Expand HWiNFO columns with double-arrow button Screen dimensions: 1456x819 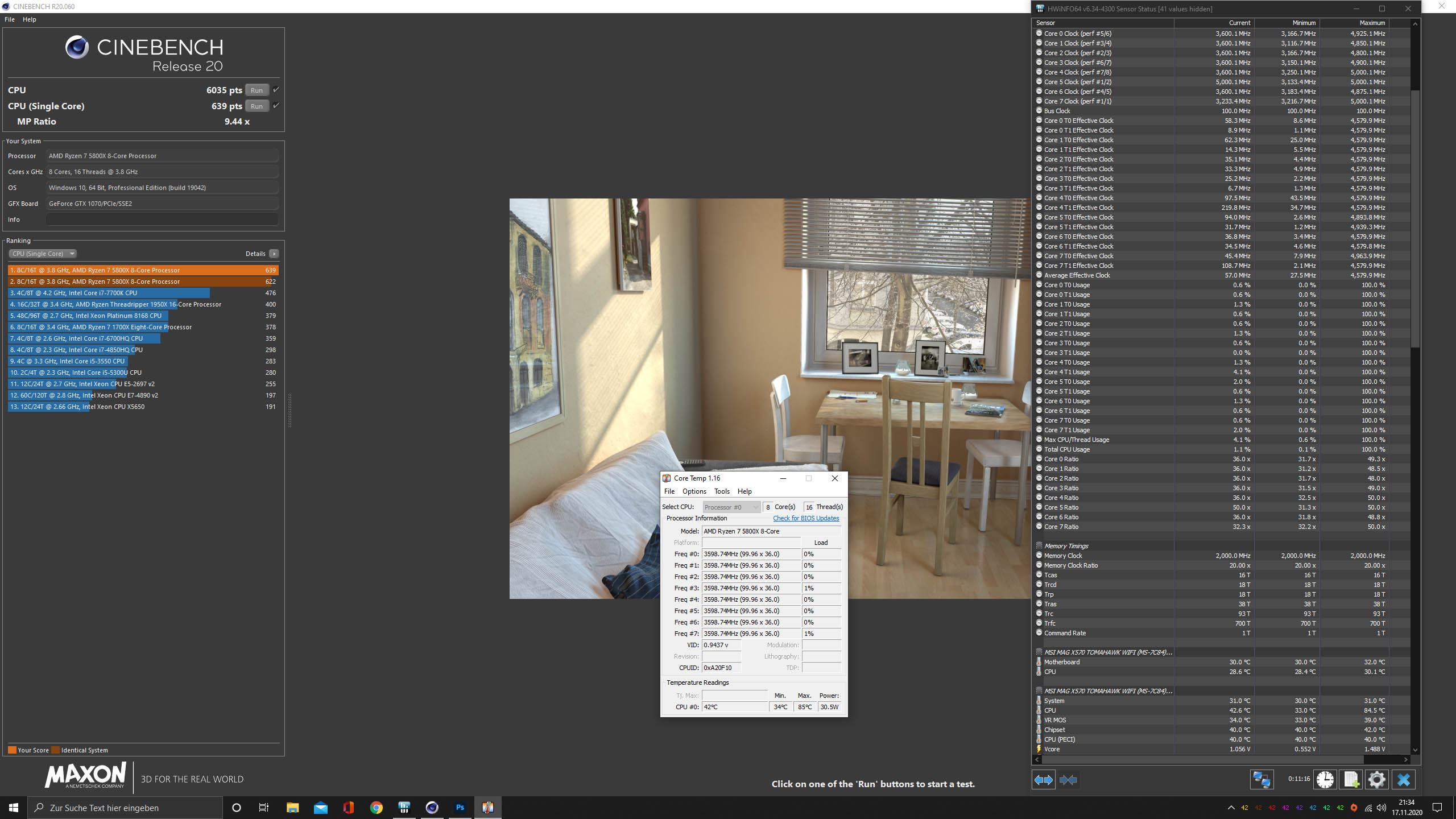pyautogui.click(x=1043, y=780)
